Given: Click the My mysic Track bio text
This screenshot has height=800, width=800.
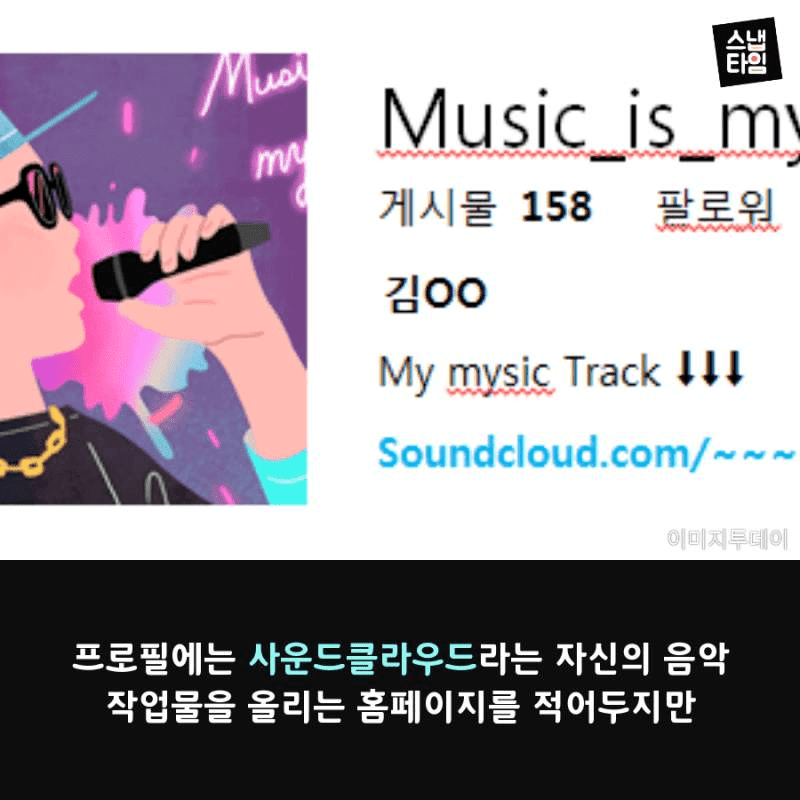Looking at the screenshot, I should click(519, 372).
